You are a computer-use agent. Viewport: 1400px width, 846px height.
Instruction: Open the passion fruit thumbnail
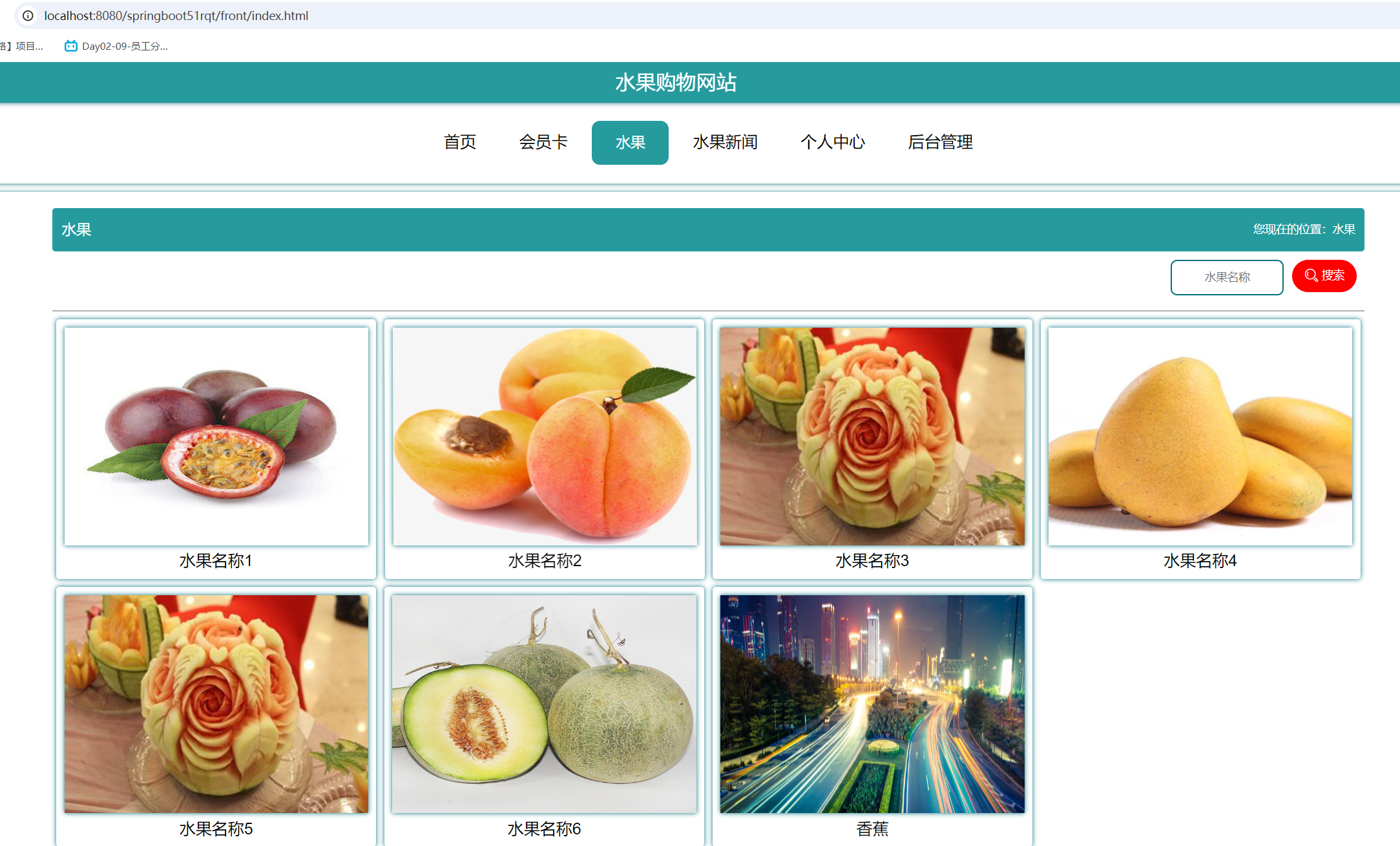(216, 436)
